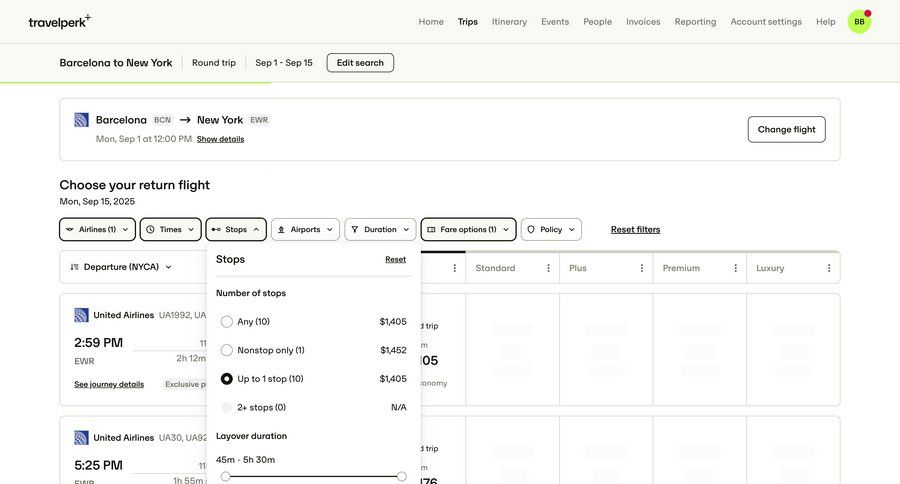The width and height of the screenshot is (900, 484).
Task: Select Up to 1 stop (10) option
Action: point(227,379)
